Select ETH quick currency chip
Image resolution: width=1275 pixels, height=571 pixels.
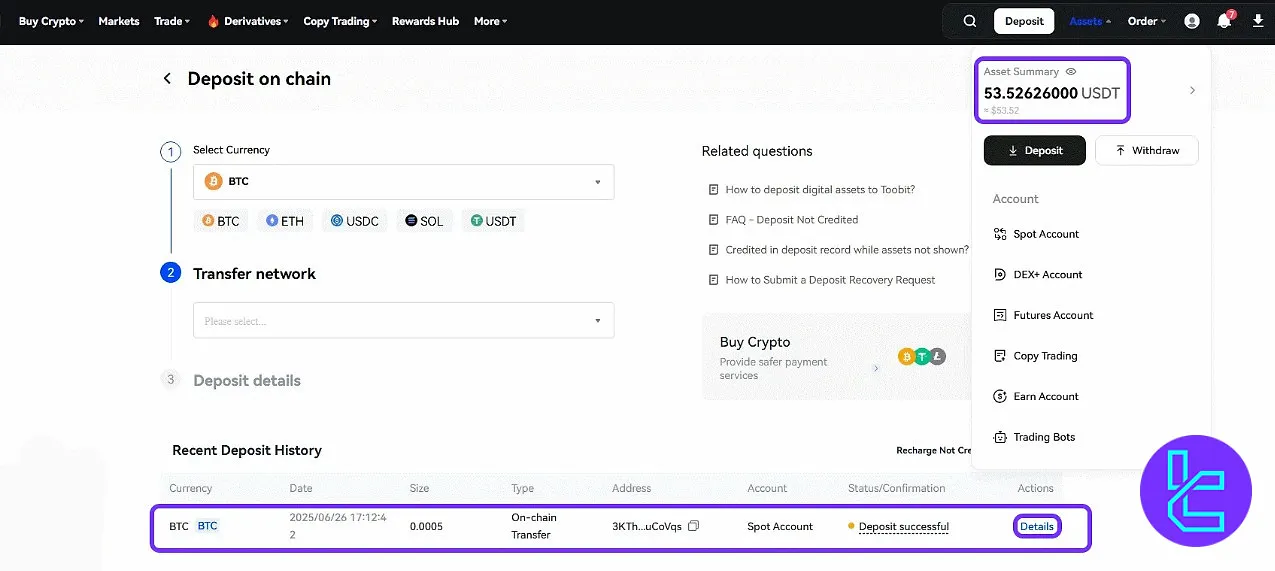pos(285,221)
